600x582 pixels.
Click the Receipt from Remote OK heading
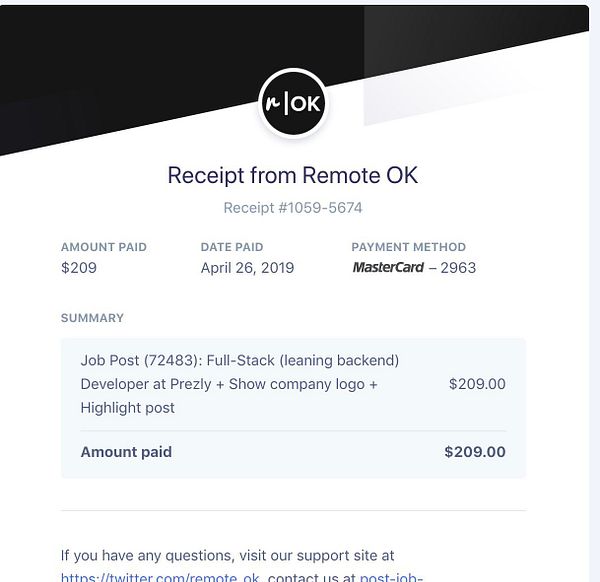tap(292, 176)
